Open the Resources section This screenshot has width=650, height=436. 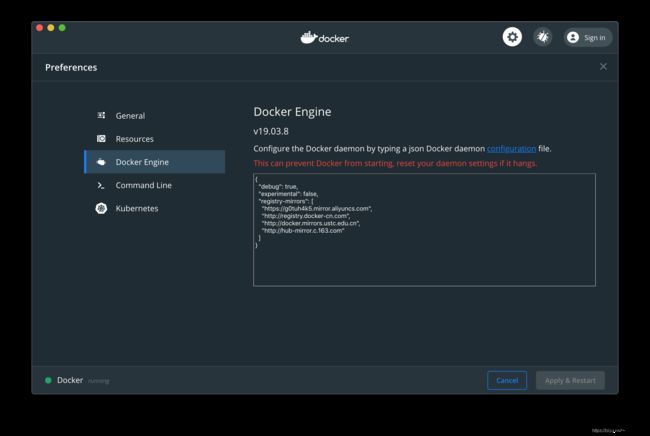pyautogui.click(x=155, y=139)
